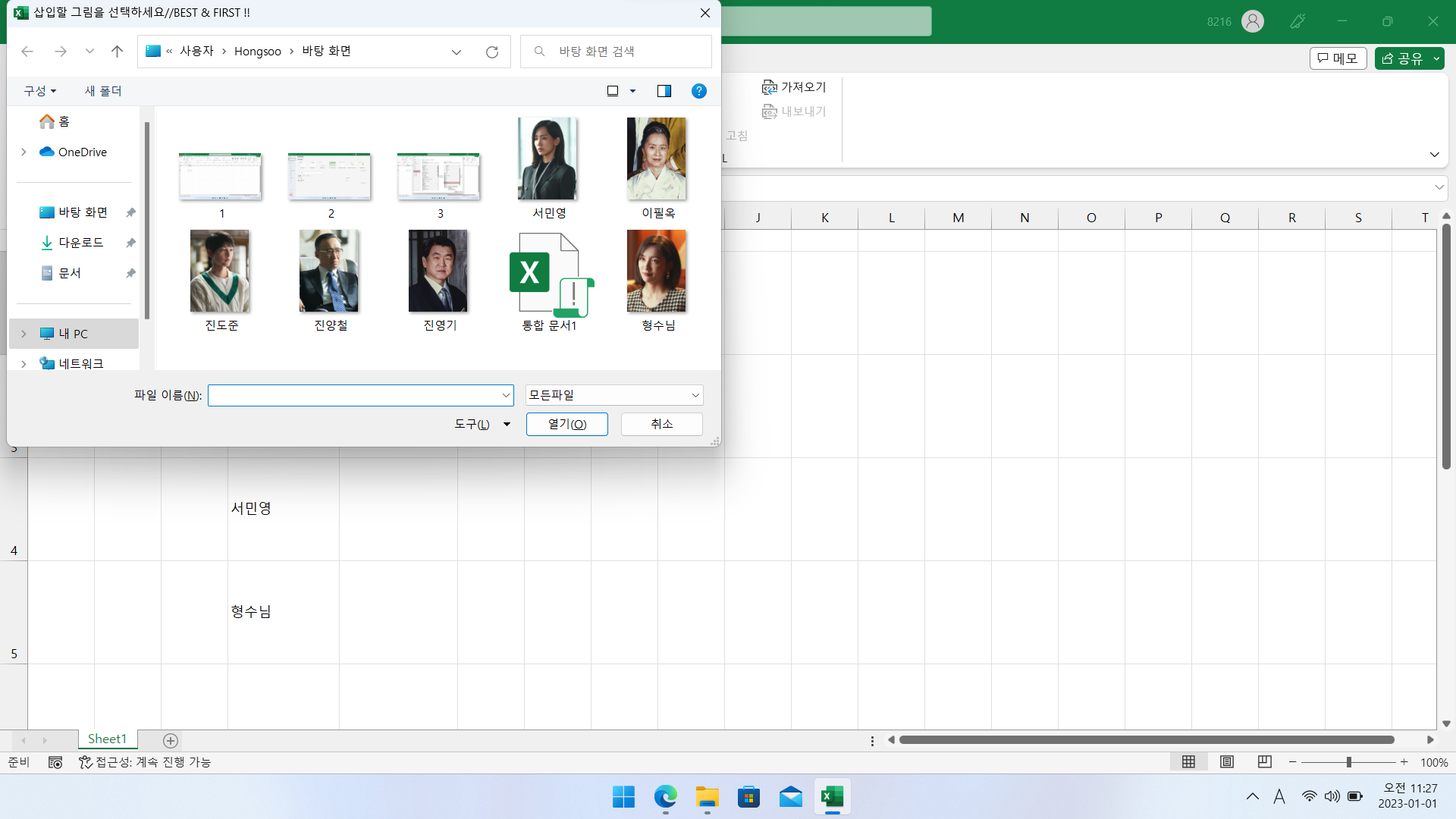The height and width of the screenshot is (819, 1456).
Task: Switch to Page Layout view icon
Action: pos(1226,761)
